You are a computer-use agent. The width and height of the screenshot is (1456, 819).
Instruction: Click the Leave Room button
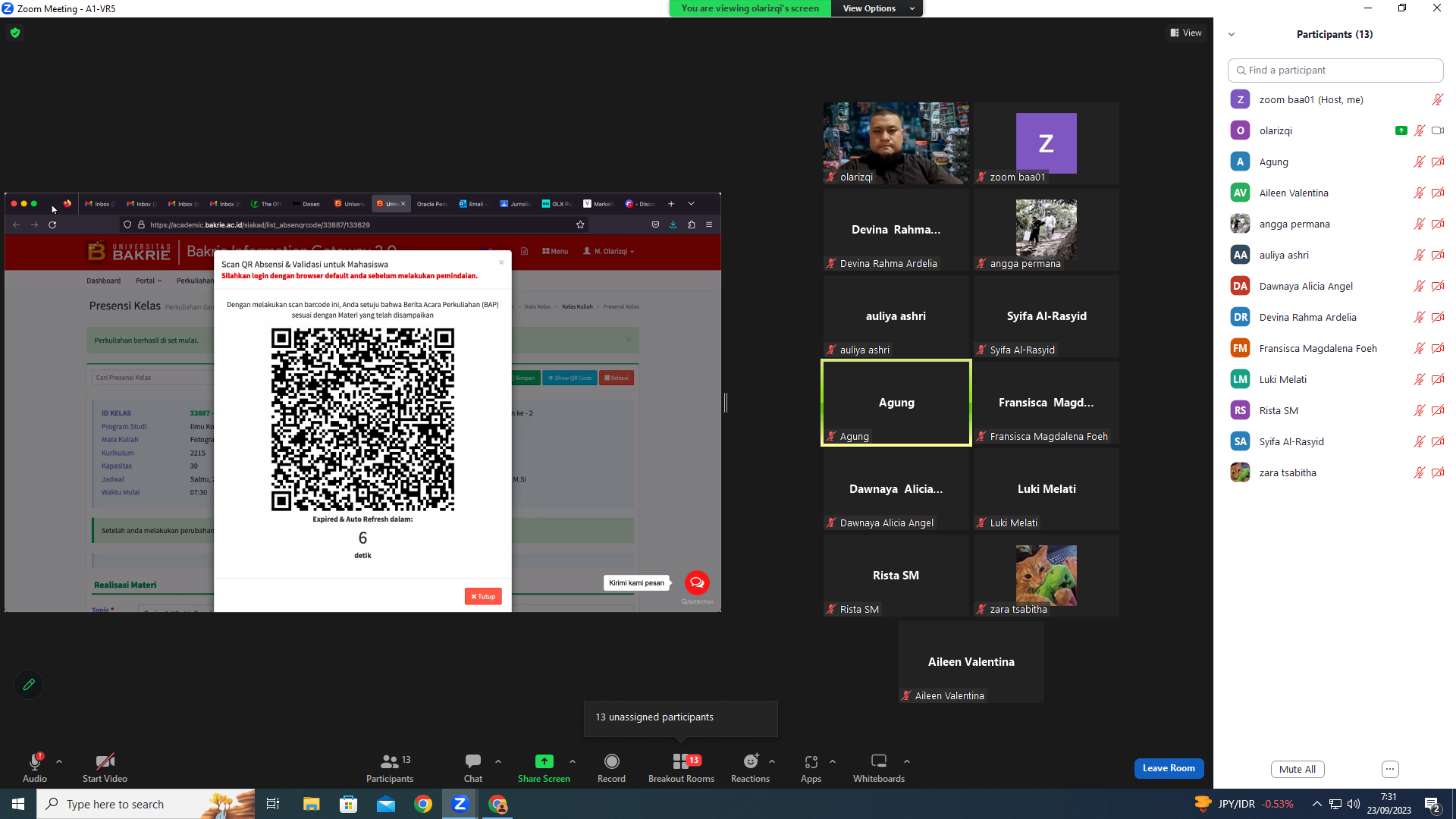1169,768
